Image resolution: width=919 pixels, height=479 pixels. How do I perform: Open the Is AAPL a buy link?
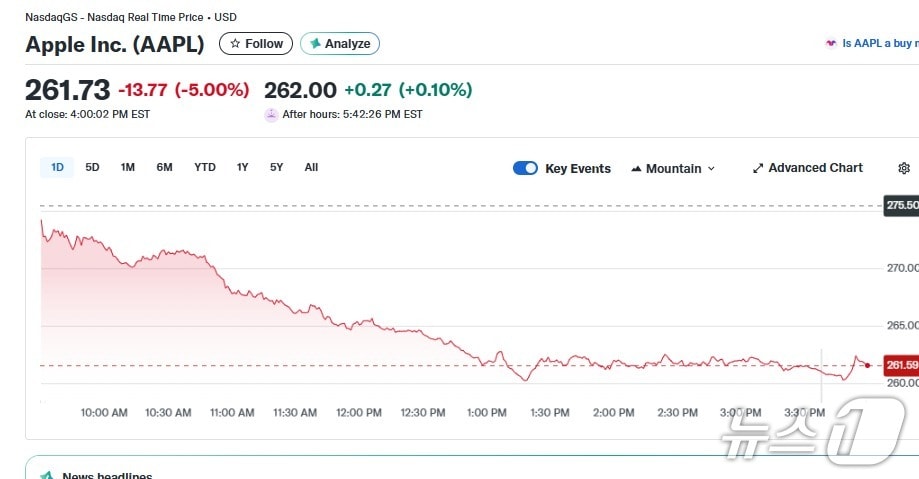click(x=879, y=44)
